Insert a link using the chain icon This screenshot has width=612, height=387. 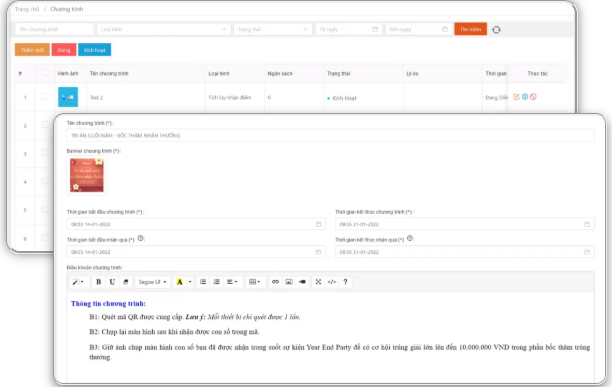click(x=275, y=282)
